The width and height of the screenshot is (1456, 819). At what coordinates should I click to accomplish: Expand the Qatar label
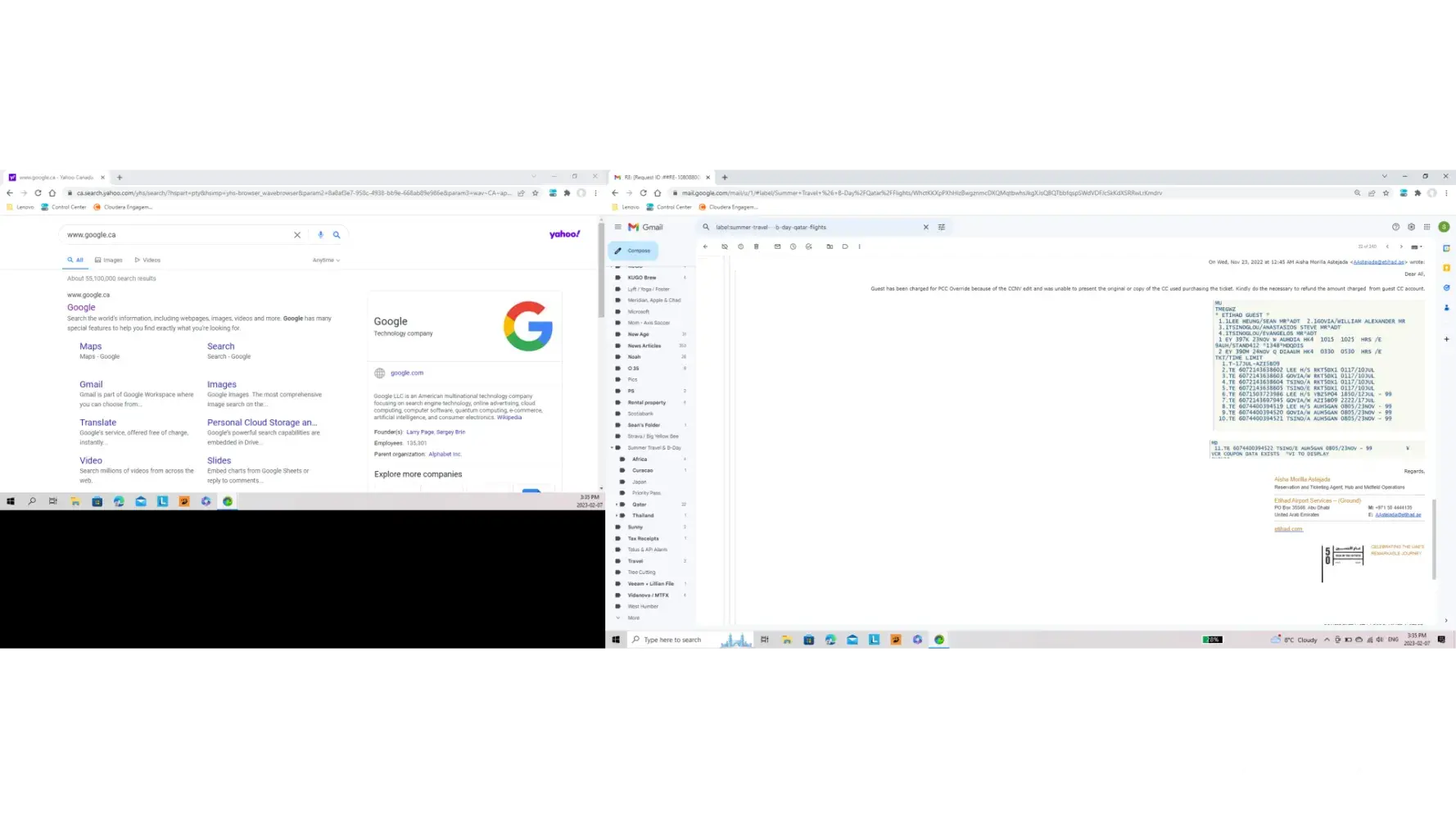[616, 505]
